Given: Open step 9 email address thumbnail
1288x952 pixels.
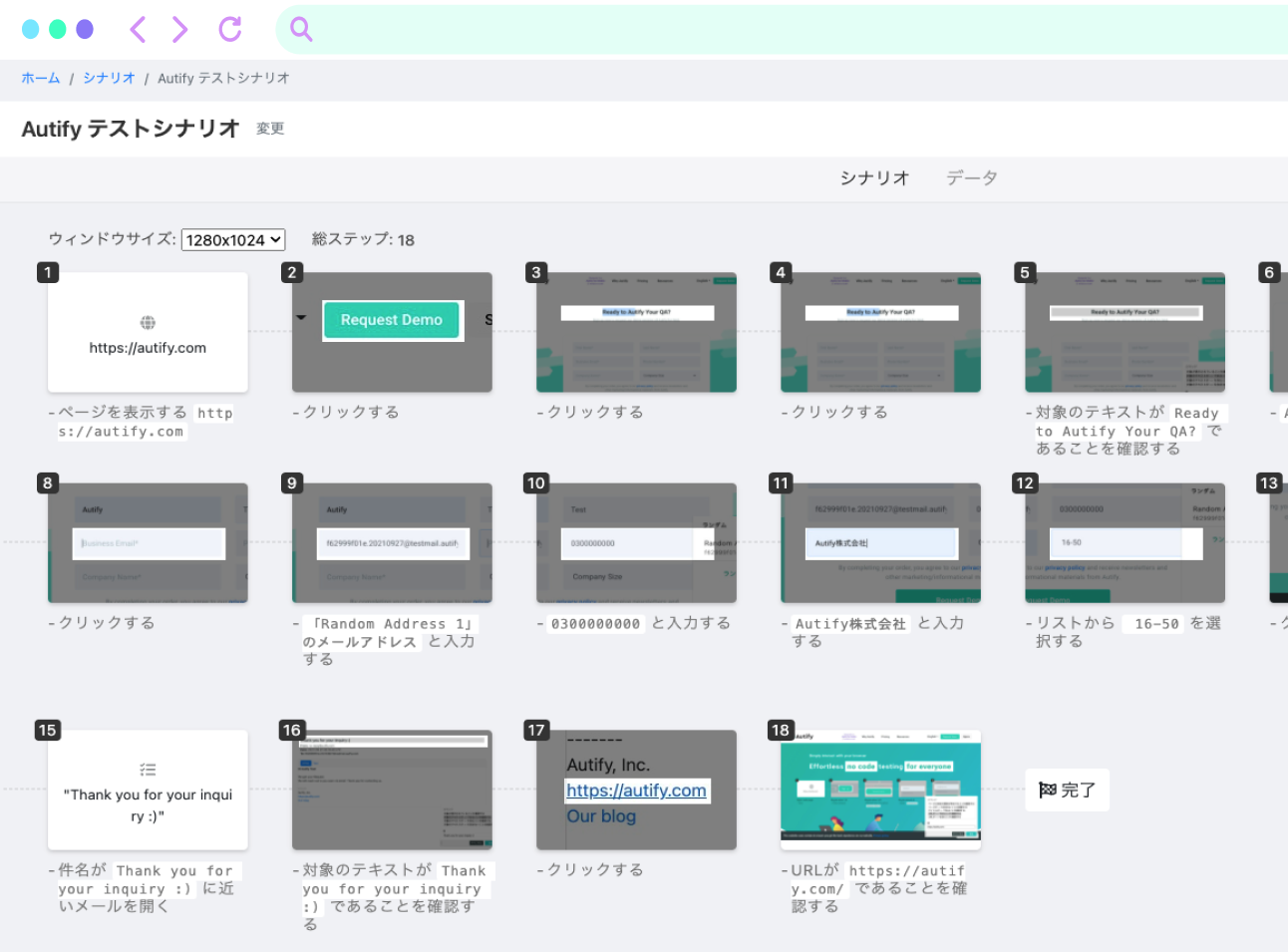Looking at the screenshot, I should pyautogui.click(x=392, y=543).
